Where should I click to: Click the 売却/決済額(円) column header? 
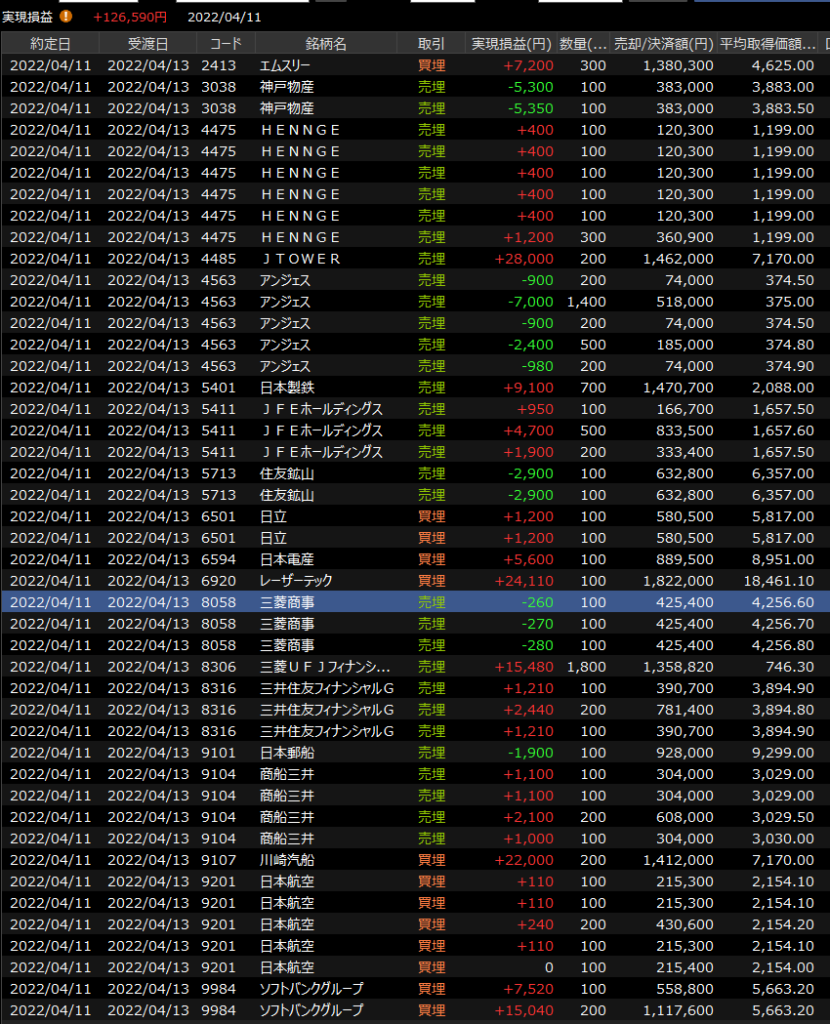663,44
